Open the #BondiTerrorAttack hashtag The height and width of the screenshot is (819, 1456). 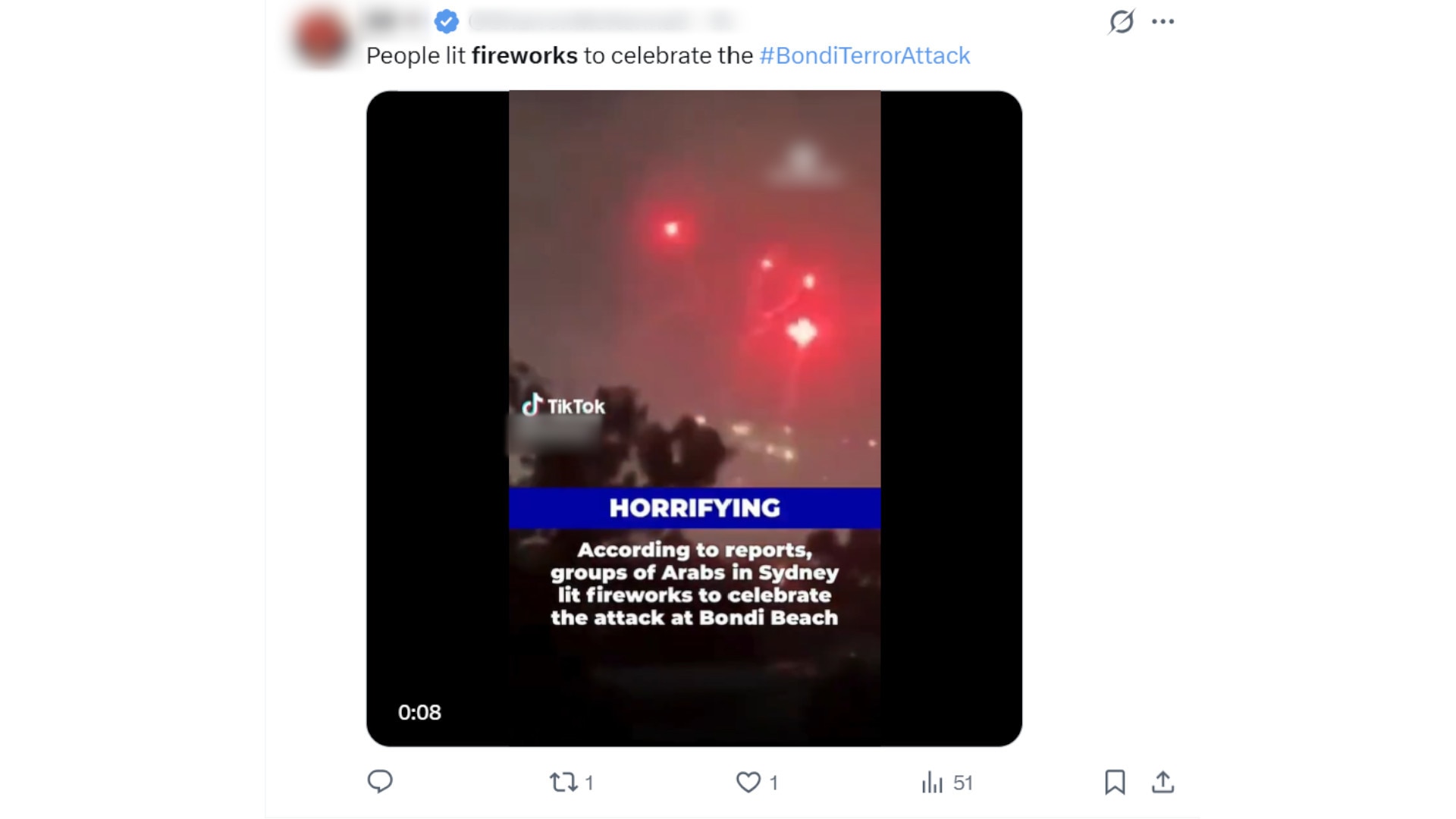tap(864, 55)
